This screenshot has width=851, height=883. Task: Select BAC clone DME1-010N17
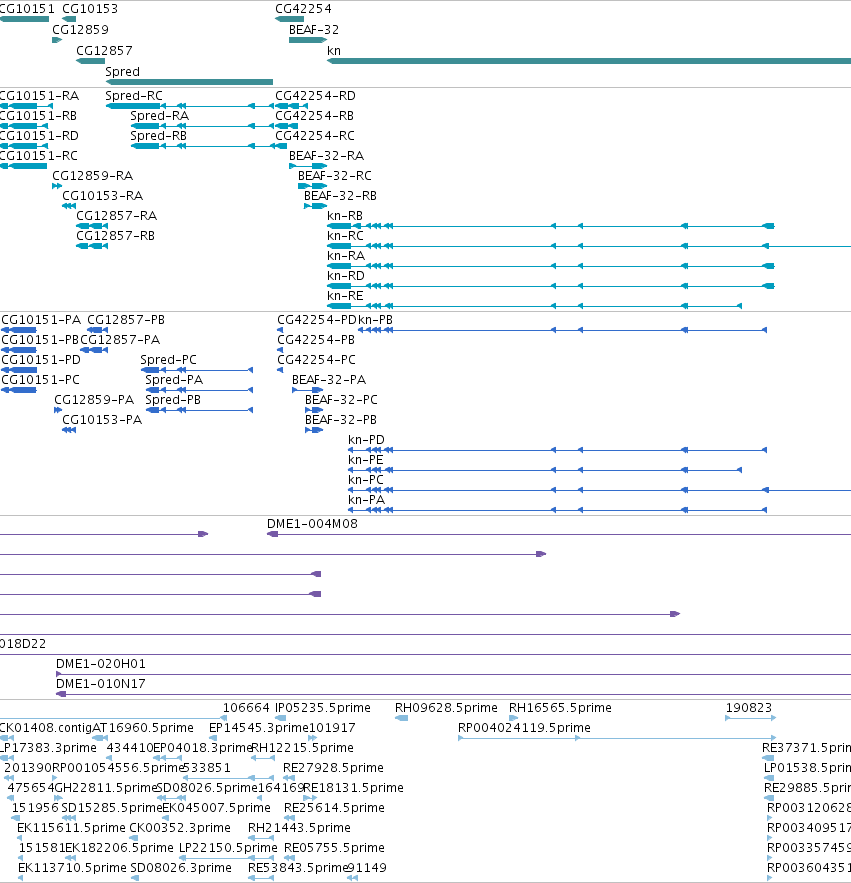tap(453, 694)
